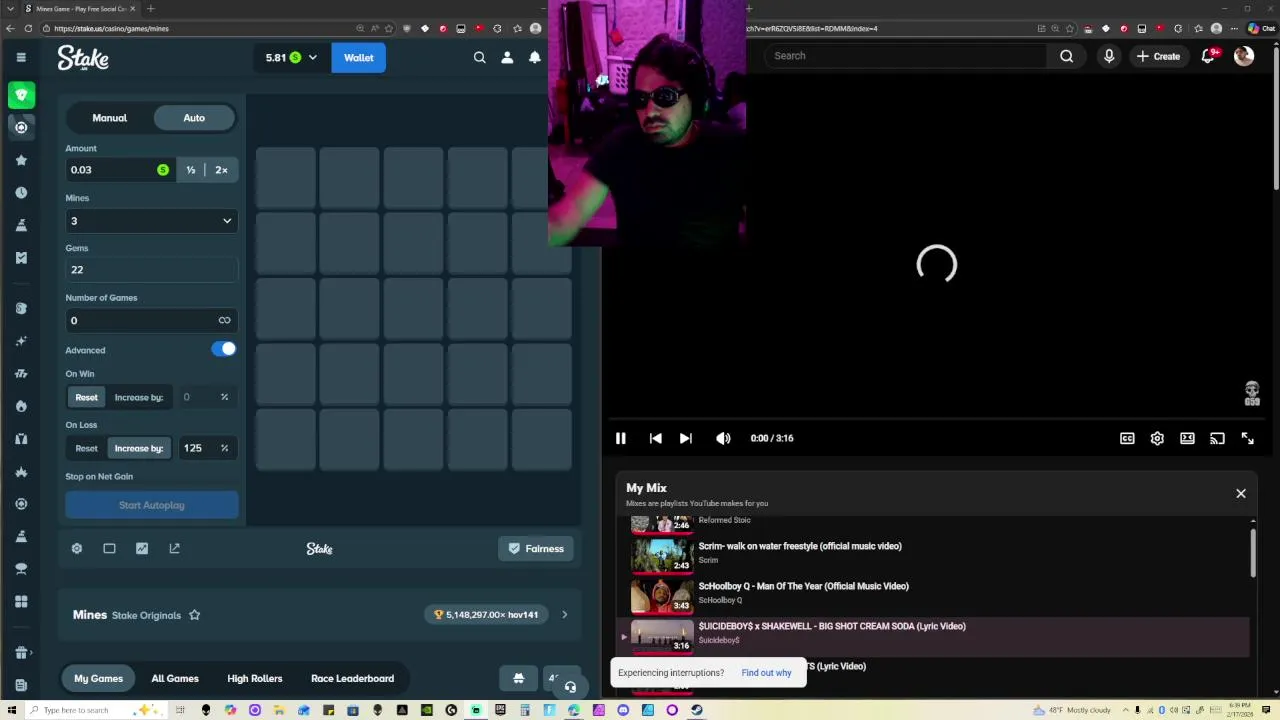Open YouTube account avatar
This screenshot has height=720, width=1280.
point(1244,56)
